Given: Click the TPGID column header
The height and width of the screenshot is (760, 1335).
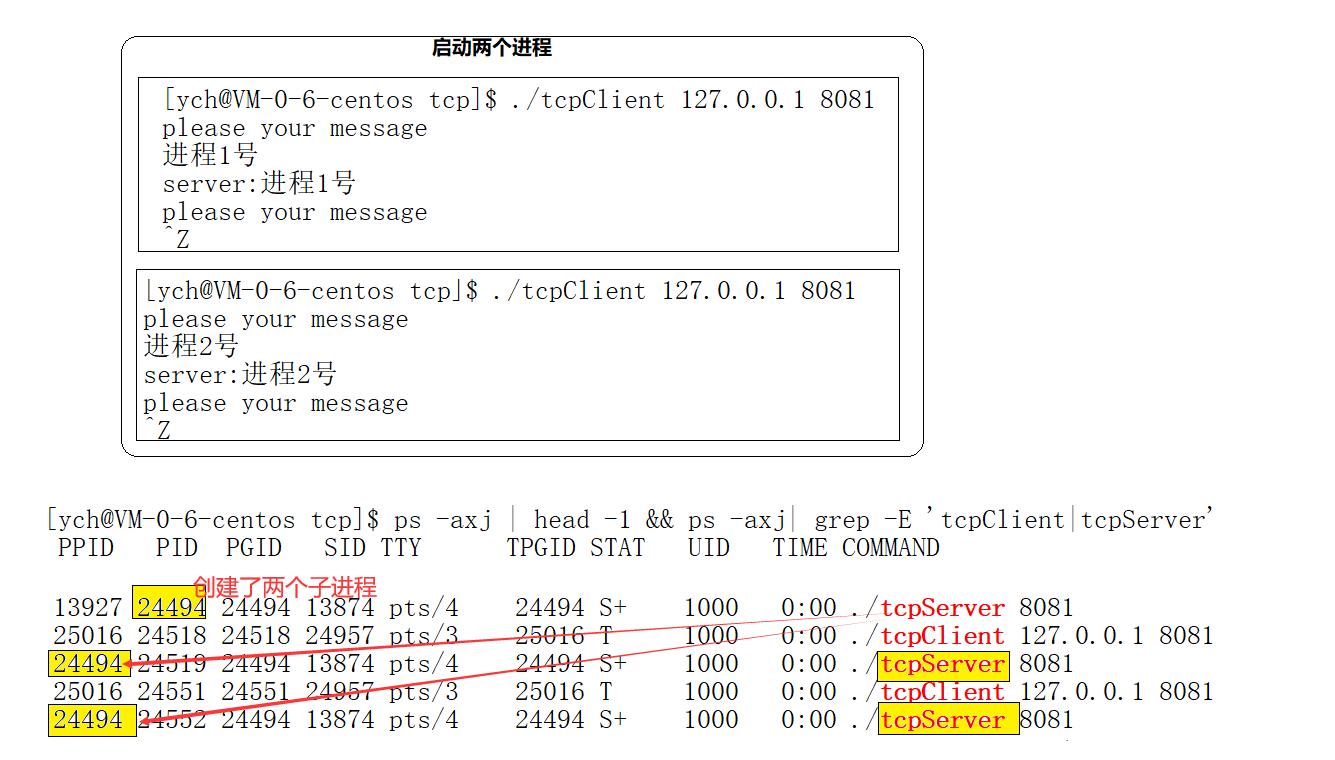Looking at the screenshot, I should point(541,548).
